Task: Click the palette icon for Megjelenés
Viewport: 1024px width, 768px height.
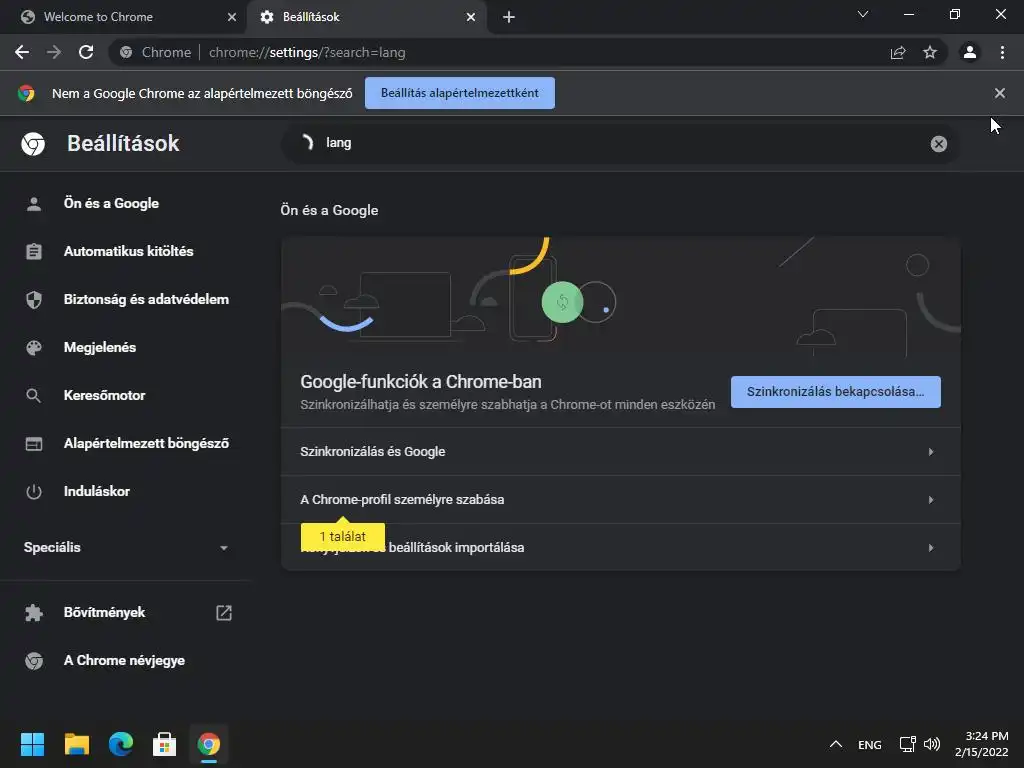Action: tap(34, 347)
